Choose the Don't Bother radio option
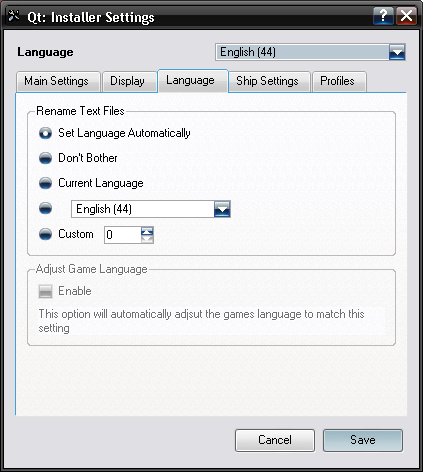This screenshot has height=472, width=423. point(45,158)
